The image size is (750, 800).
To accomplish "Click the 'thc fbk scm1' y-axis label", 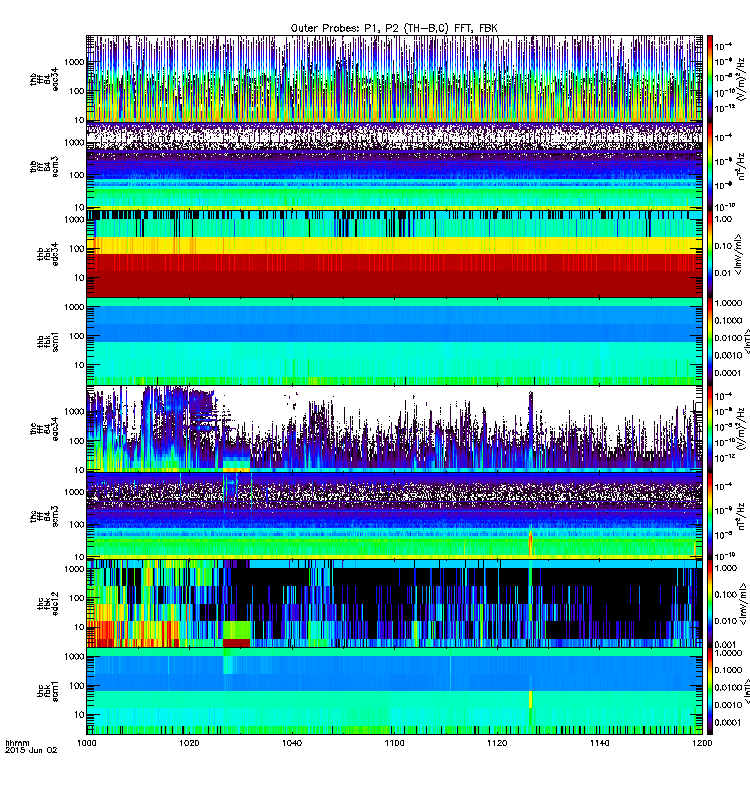I will (x=48, y=691).
